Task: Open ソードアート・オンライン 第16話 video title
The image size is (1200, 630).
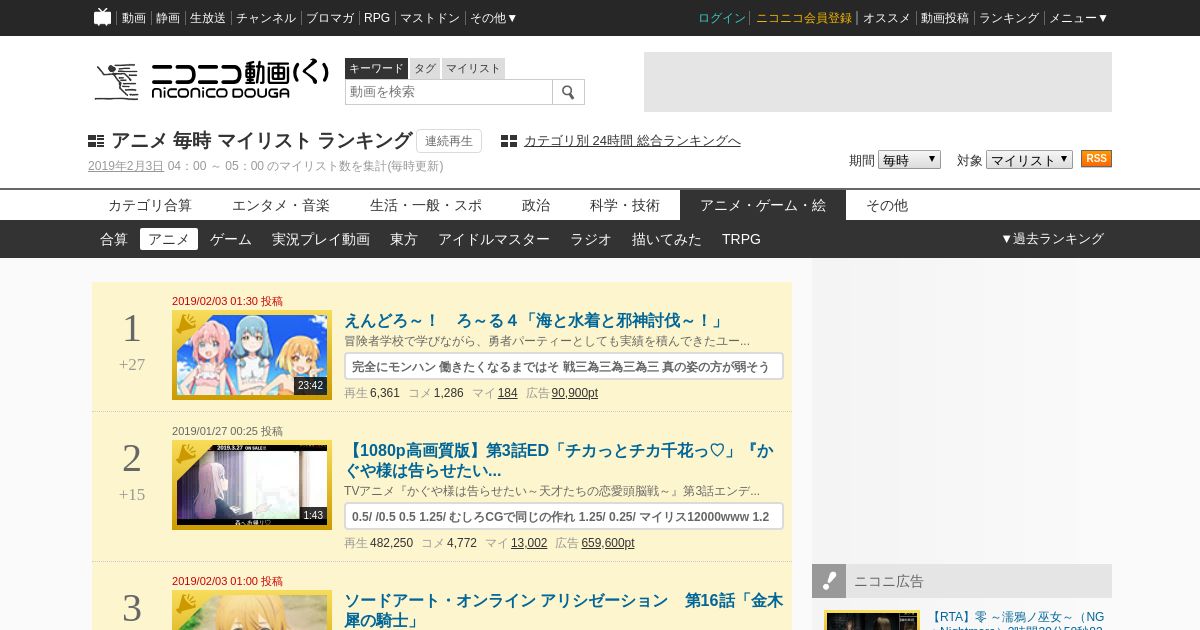Action: (563, 610)
